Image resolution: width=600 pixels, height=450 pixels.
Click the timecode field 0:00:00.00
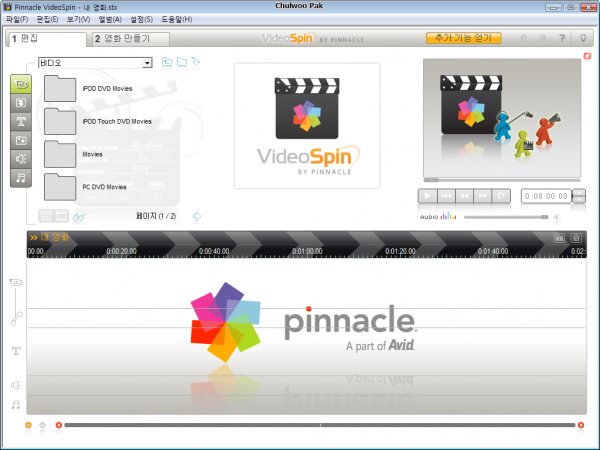546,196
